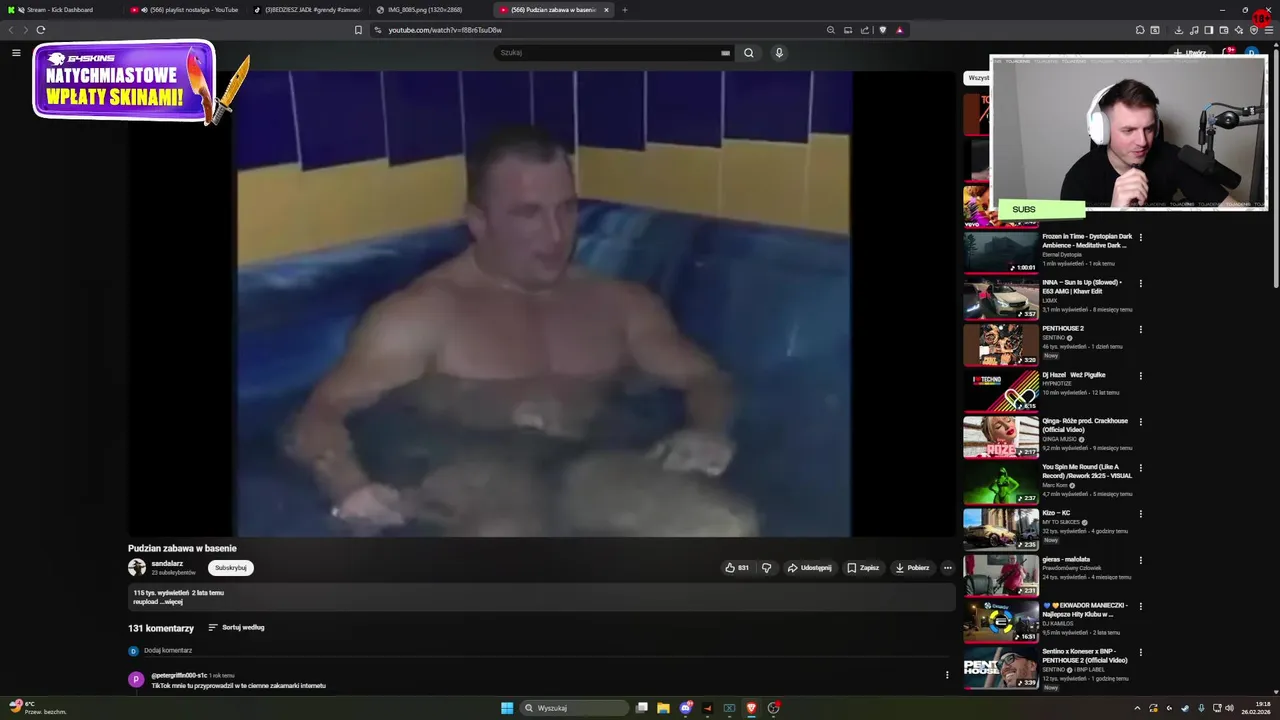Open the new tab plus button
Image resolution: width=1280 pixels, height=720 pixels.
(625, 10)
